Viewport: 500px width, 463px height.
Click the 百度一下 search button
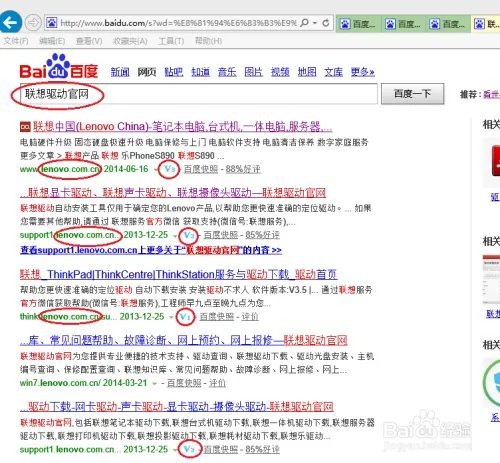pyautogui.click(x=413, y=94)
